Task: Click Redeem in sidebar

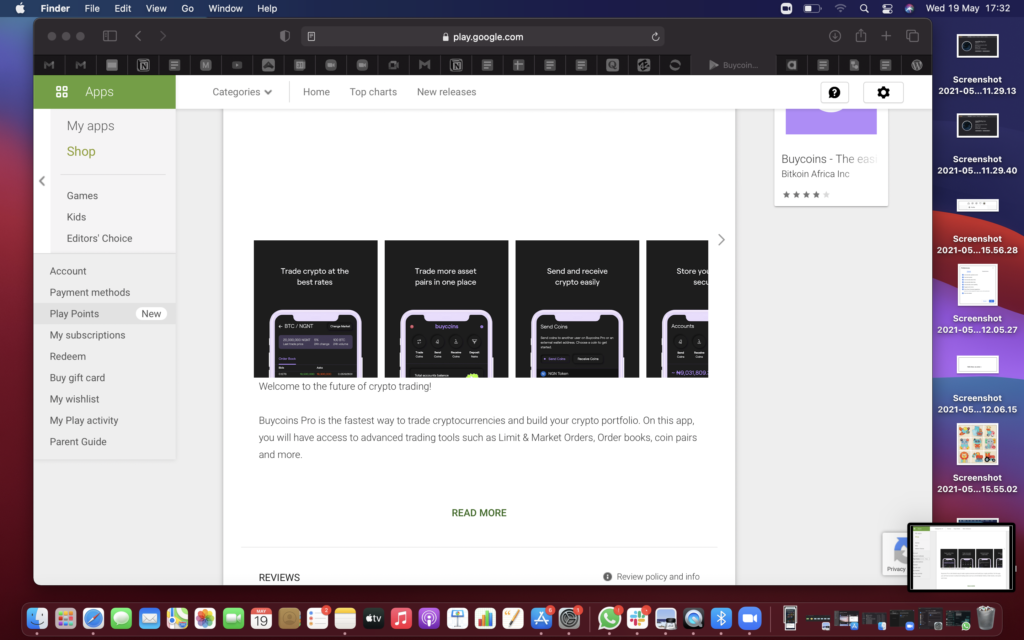Action: click(x=68, y=357)
